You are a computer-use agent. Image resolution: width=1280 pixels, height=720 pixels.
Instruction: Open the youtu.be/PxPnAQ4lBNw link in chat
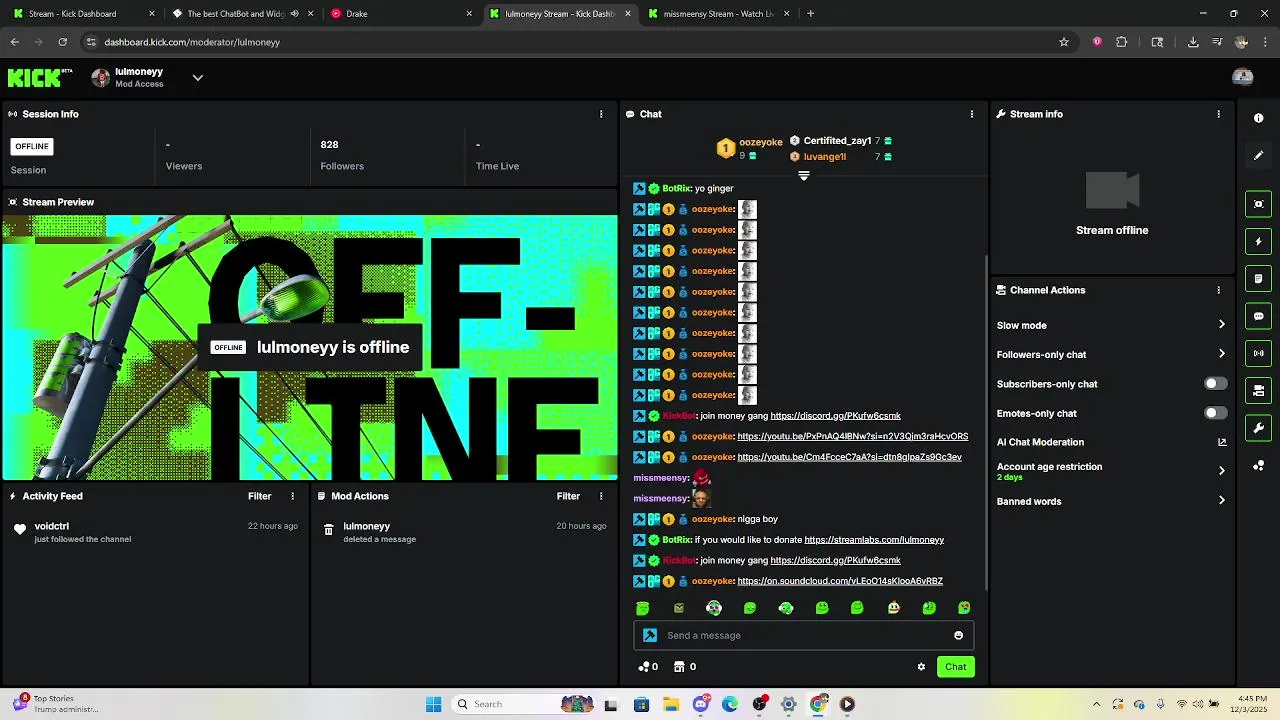852,437
